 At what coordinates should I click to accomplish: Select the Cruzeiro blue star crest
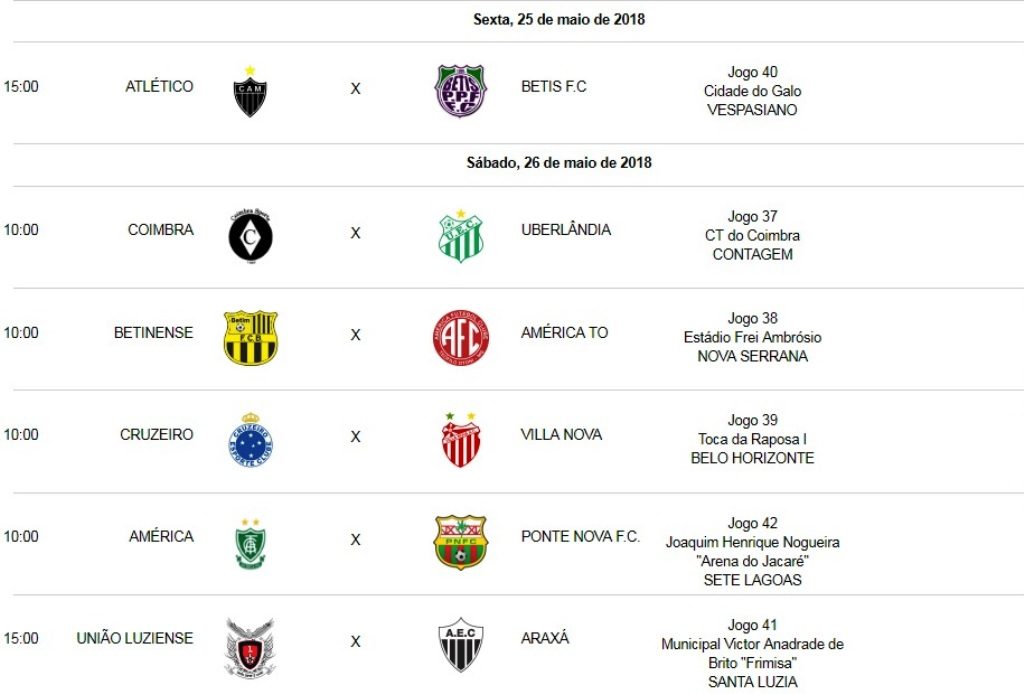pyautogui.click(x=250, y=440)
